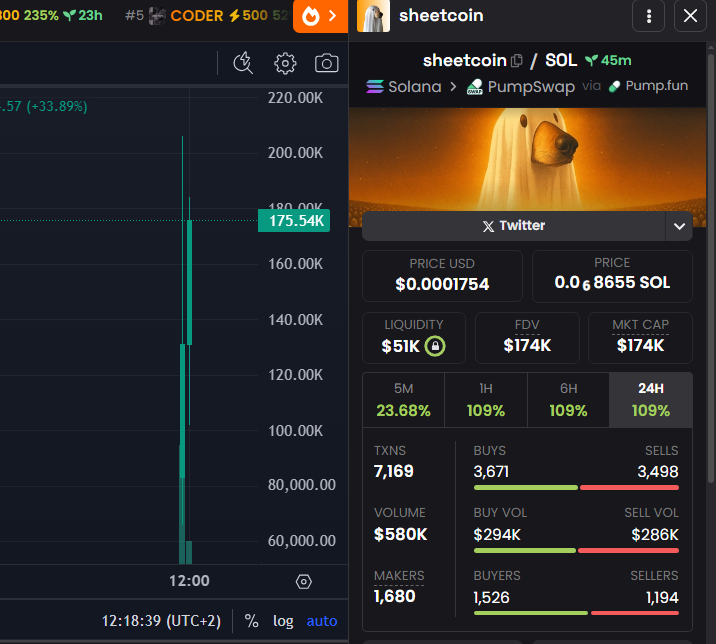Click the 175.54K current price label
Viewport: 716px width, 644px height.
[x=294, y=221]
